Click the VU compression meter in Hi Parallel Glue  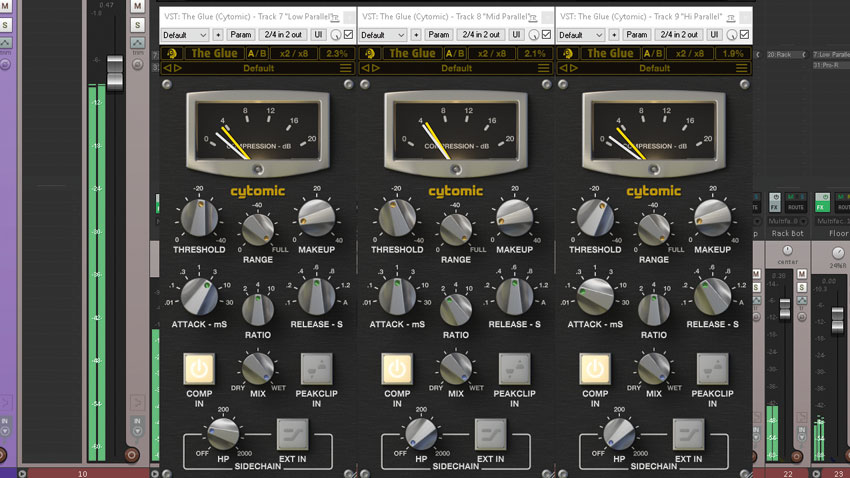653,132
